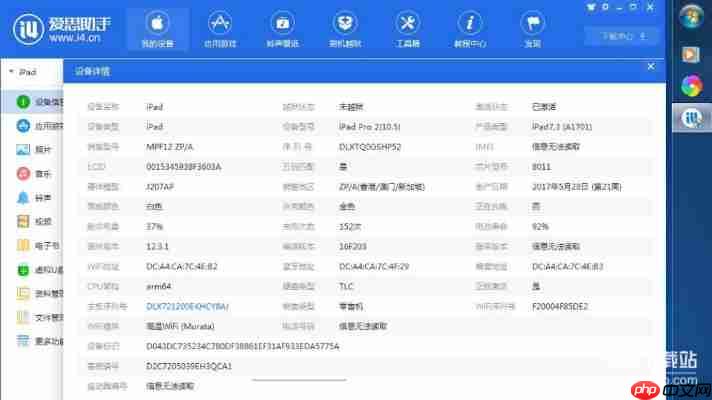Click the i4 爱思助手 logo
The width and height of the screenshot is (712, 400).
tap(62, 29)
